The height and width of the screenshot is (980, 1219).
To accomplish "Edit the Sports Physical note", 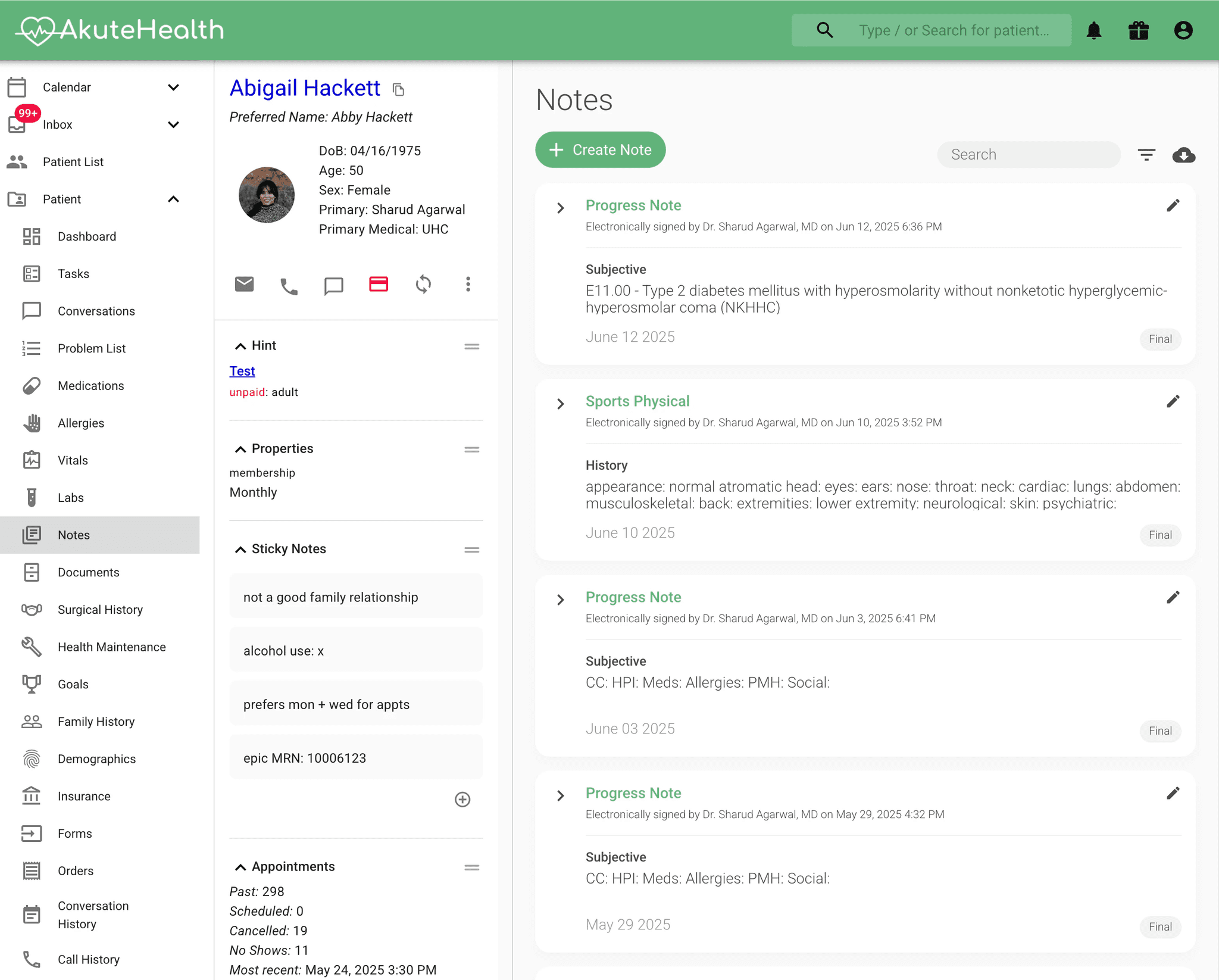I will (1173, 402).
